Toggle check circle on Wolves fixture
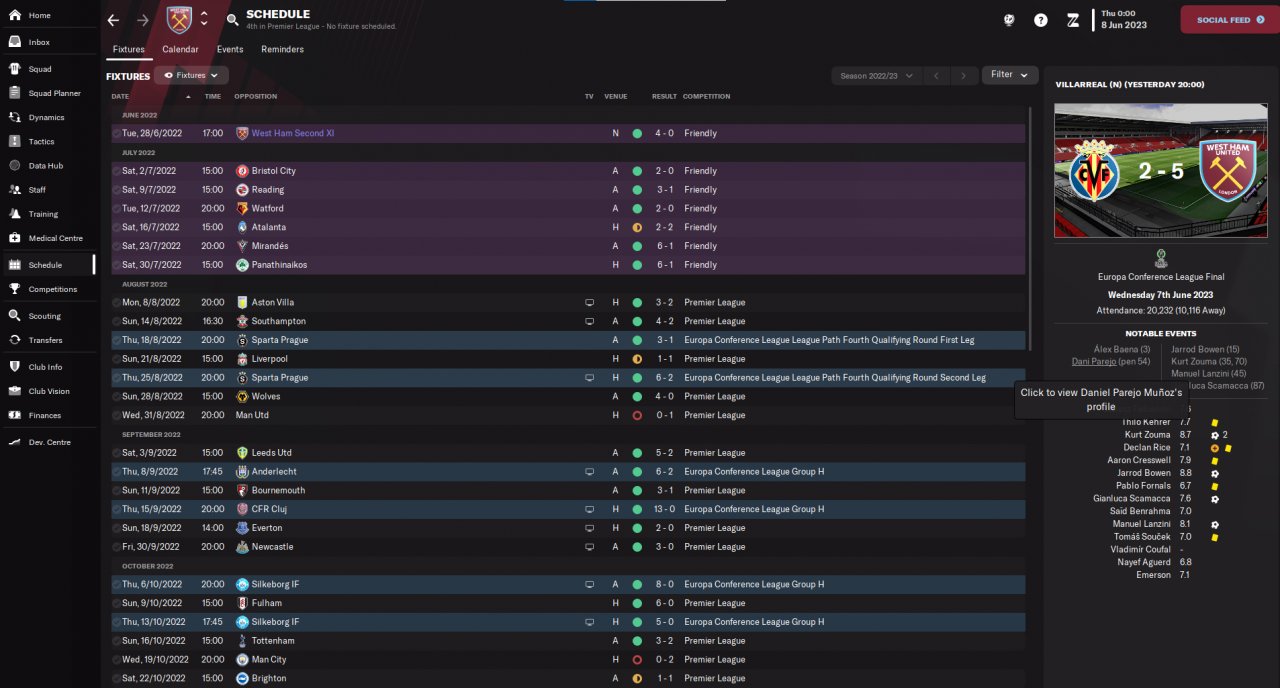This screenshot has height=688, width=1280. (116, 396)
